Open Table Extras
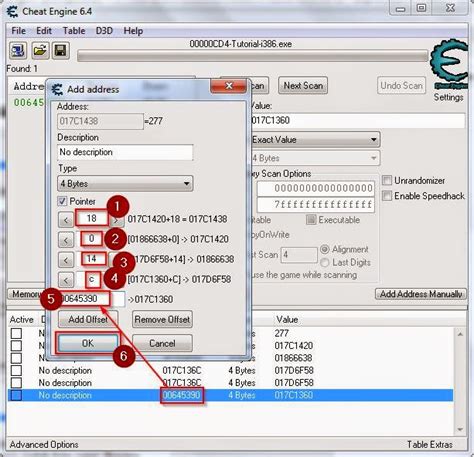The height and width of the screenshot is (457, 474). pyautogui.click(x=430, y=445)
